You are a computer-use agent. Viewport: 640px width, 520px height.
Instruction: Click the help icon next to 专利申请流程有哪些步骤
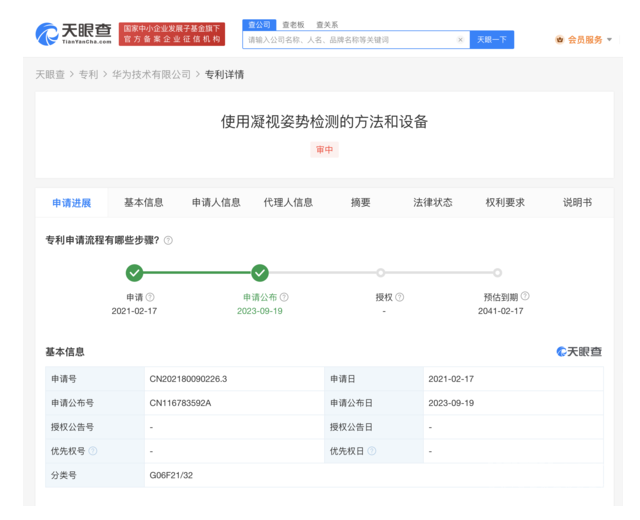[x=168, y=240]
